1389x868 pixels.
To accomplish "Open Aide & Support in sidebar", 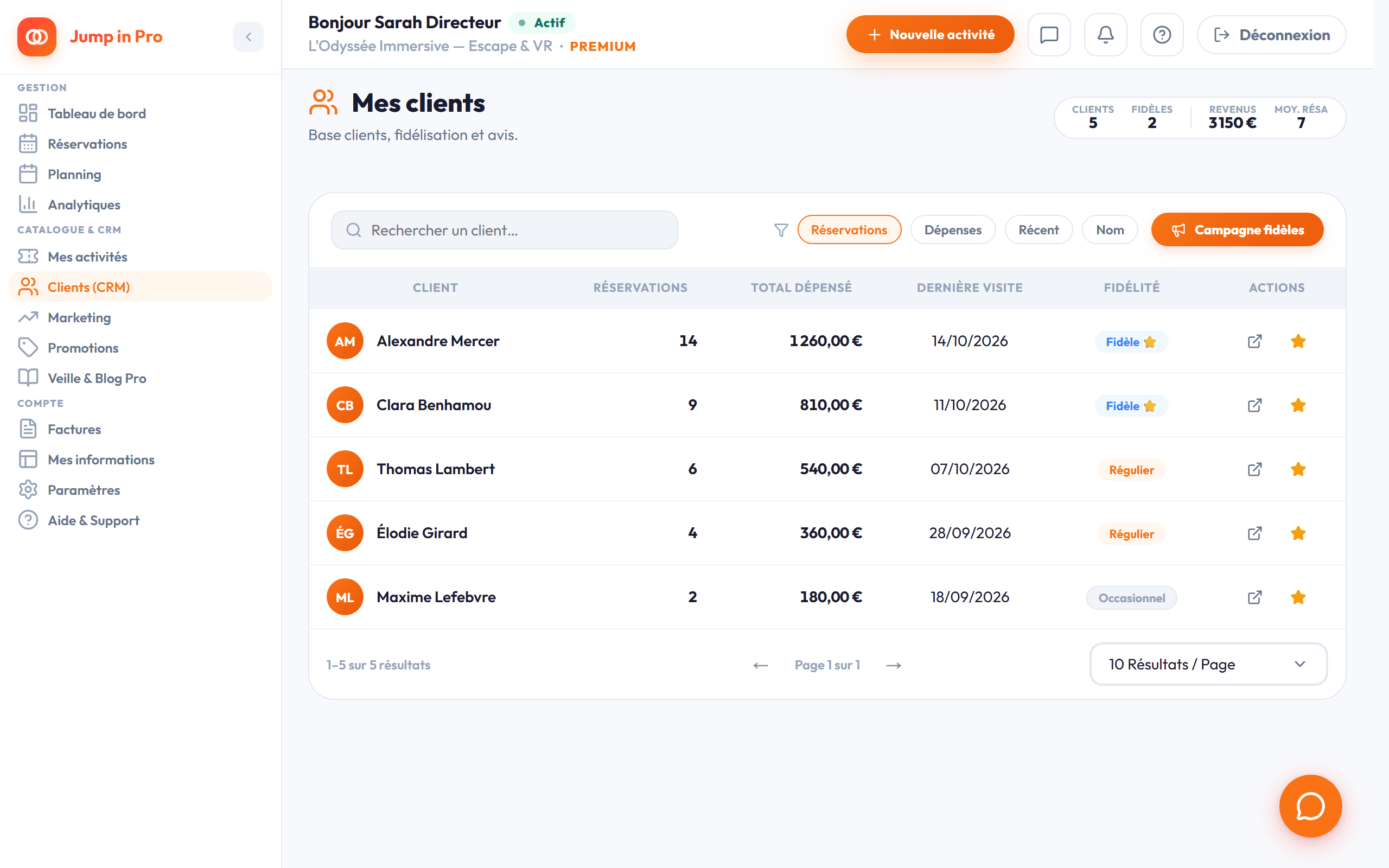I will point(141,521).
